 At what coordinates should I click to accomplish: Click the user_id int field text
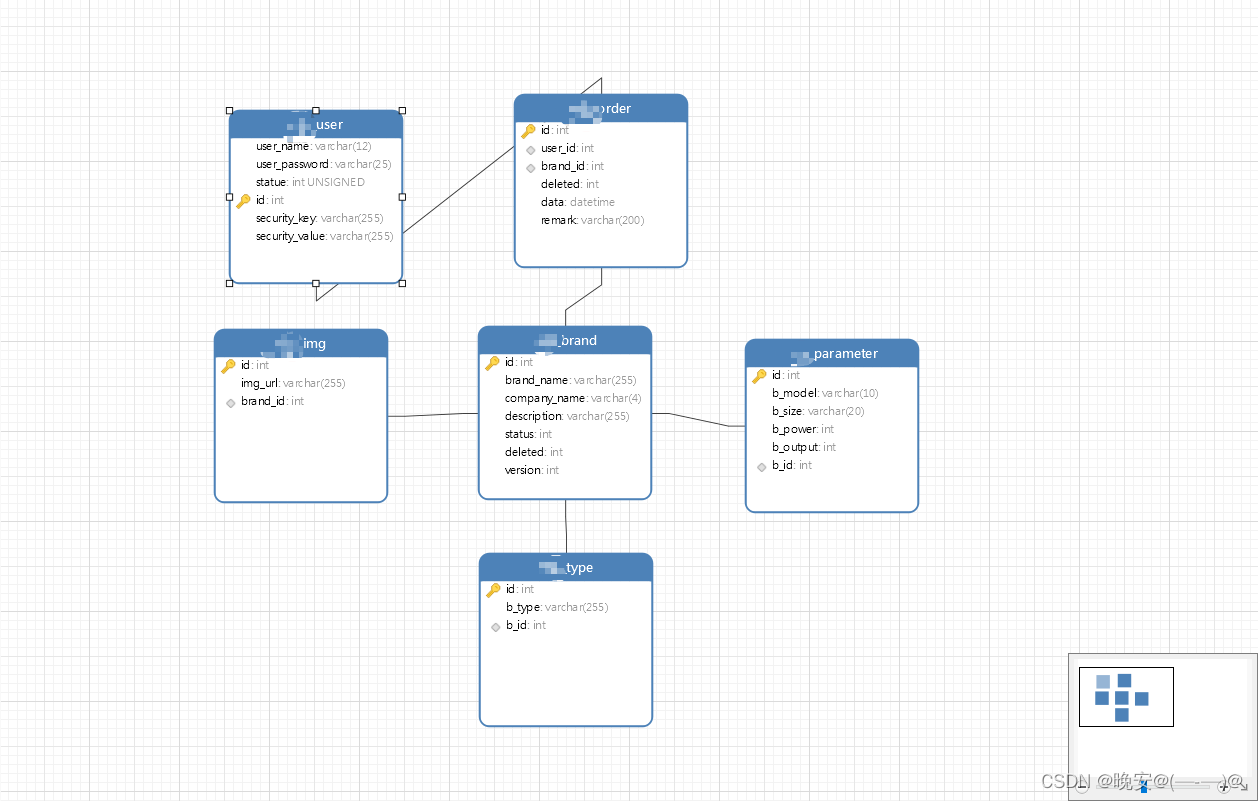pyautogui.click(x=568, y=149)
